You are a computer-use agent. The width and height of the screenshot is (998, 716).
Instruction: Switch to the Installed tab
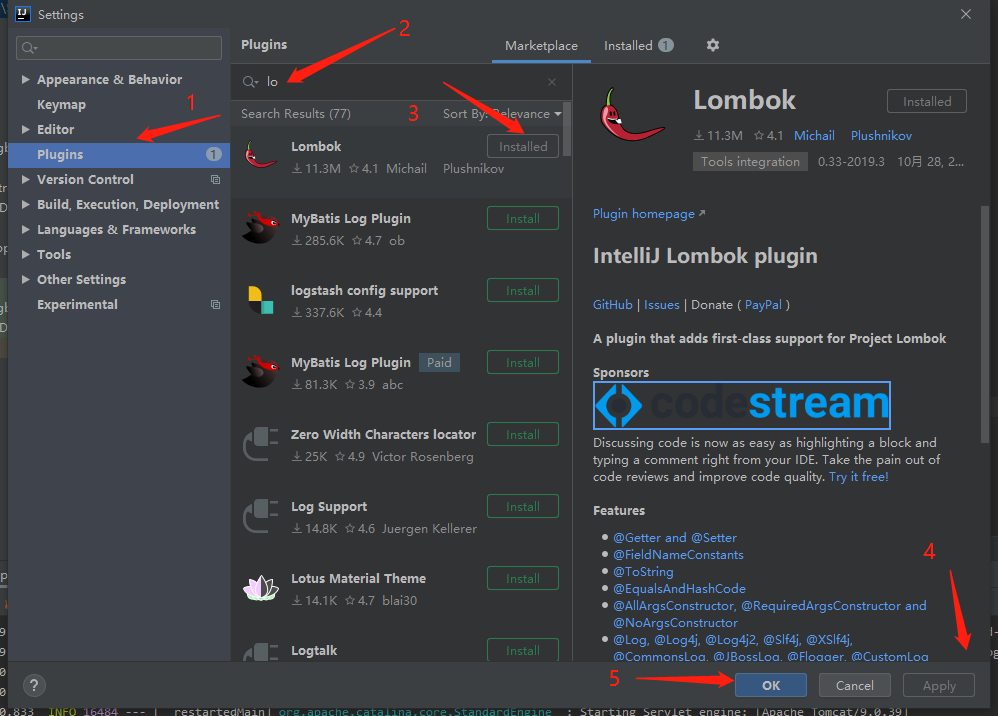[x=638, y=46]
